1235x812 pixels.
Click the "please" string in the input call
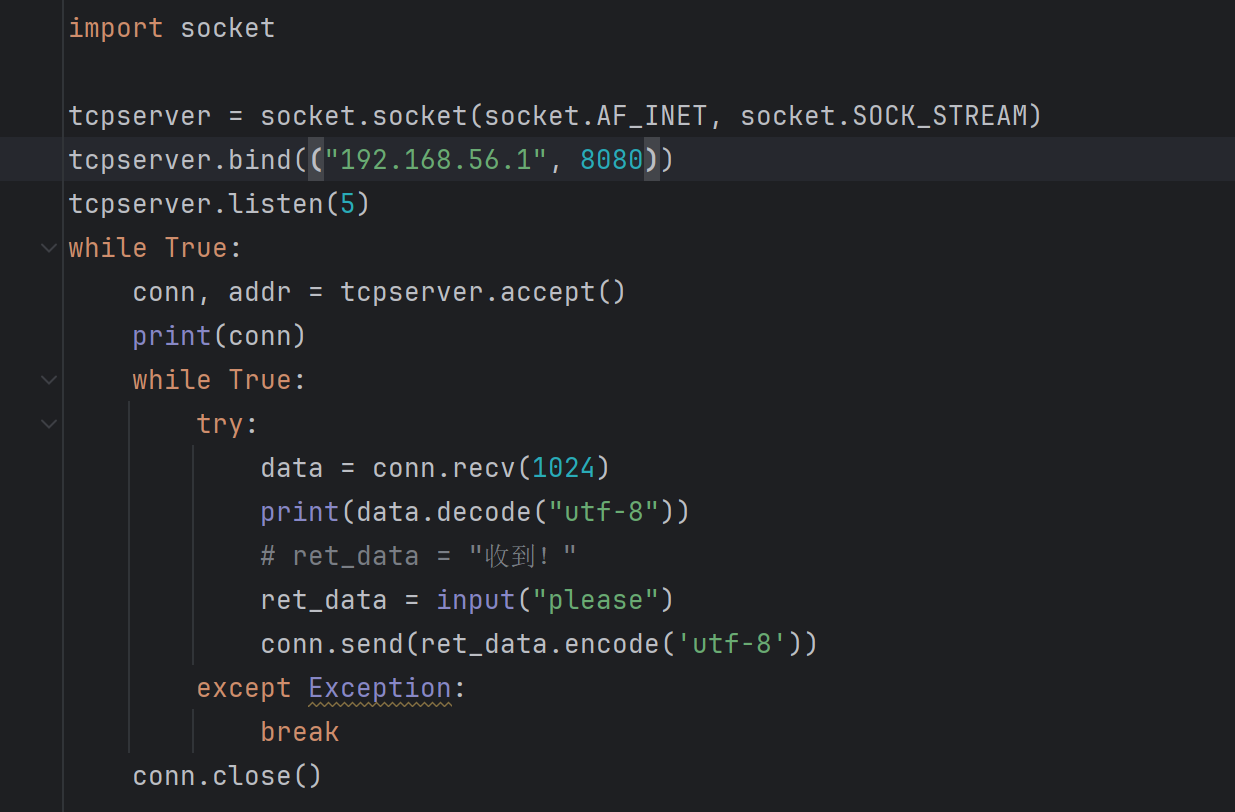(595, 600)
